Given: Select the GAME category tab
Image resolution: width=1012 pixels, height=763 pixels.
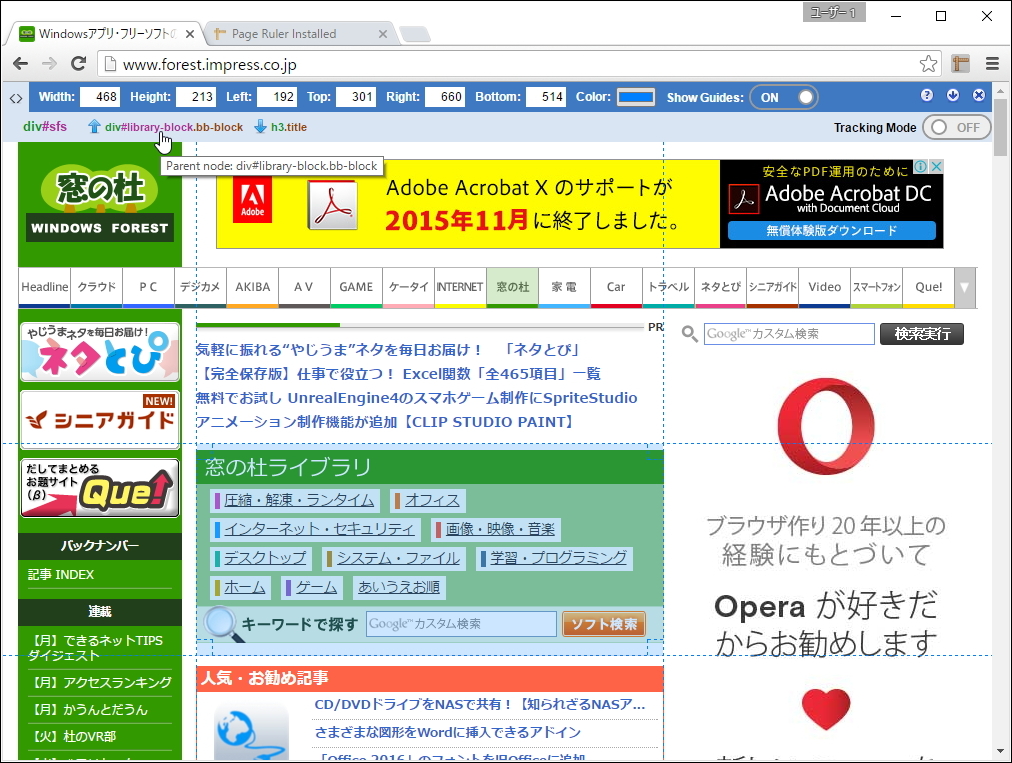Looking at the screenshot, I should 356,287.
